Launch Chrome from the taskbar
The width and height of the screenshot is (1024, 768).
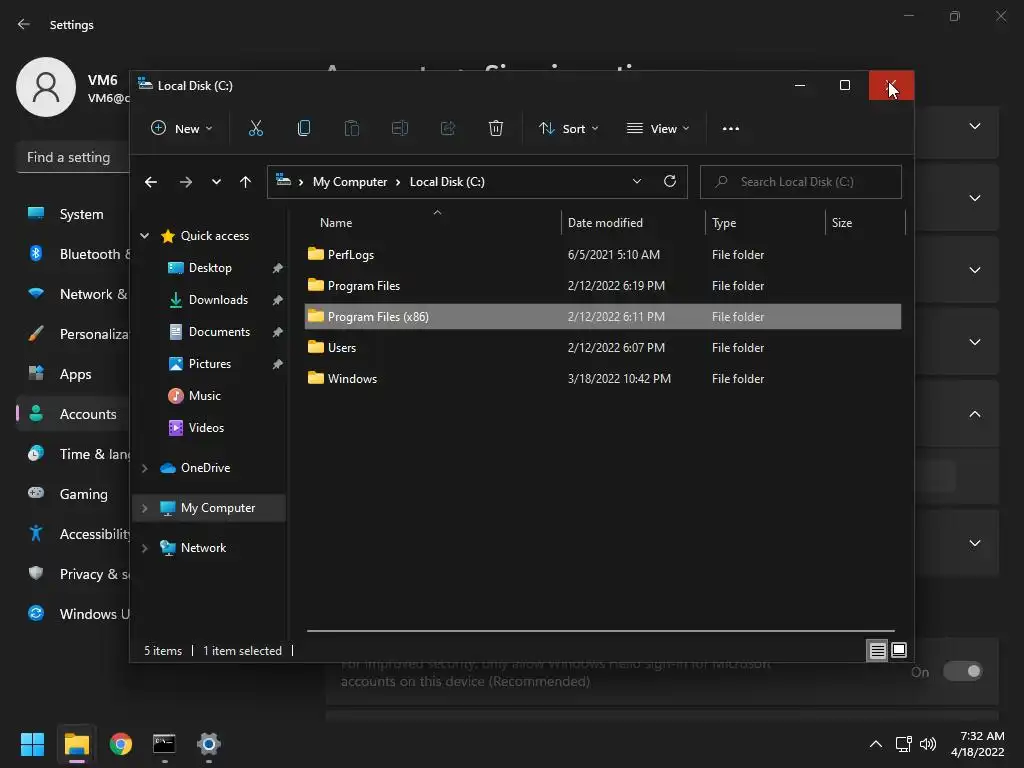pos(120,744)
